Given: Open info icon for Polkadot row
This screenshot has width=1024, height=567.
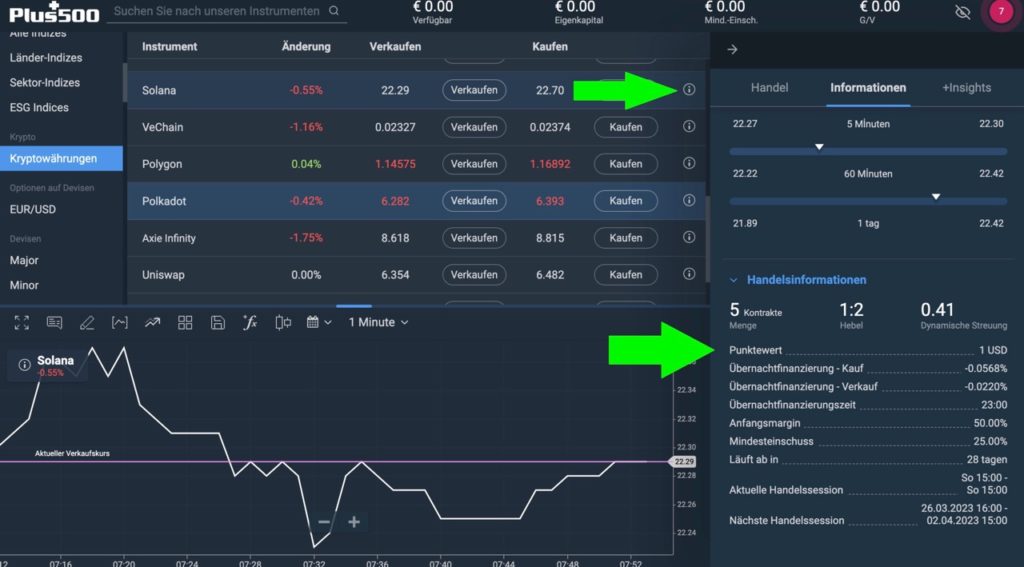Looking at the screenshot, I should point(689,201).
